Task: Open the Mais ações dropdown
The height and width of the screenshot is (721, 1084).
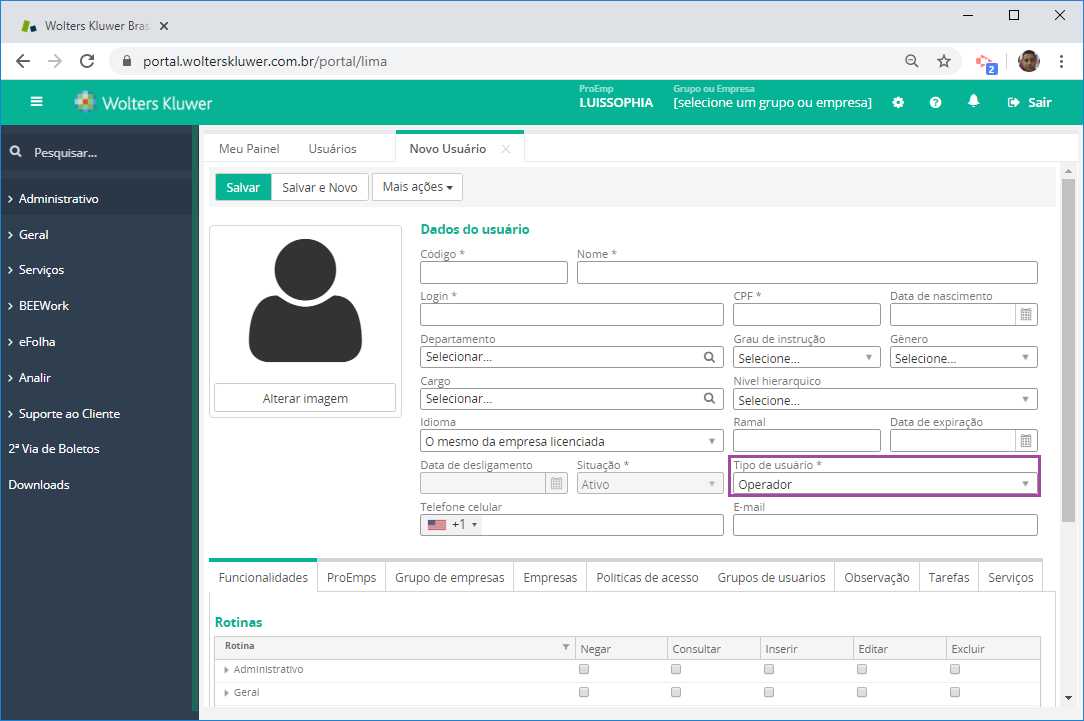Action: 417,187
